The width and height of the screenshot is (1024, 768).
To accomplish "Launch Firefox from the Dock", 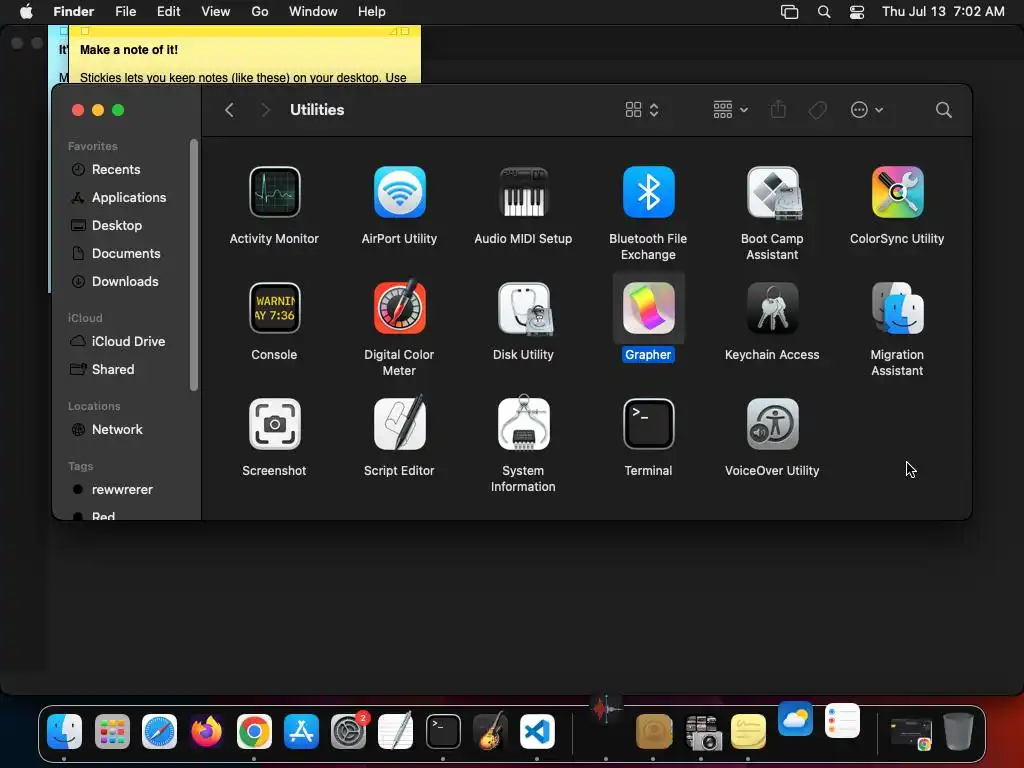I will click(x=206, y=731).
